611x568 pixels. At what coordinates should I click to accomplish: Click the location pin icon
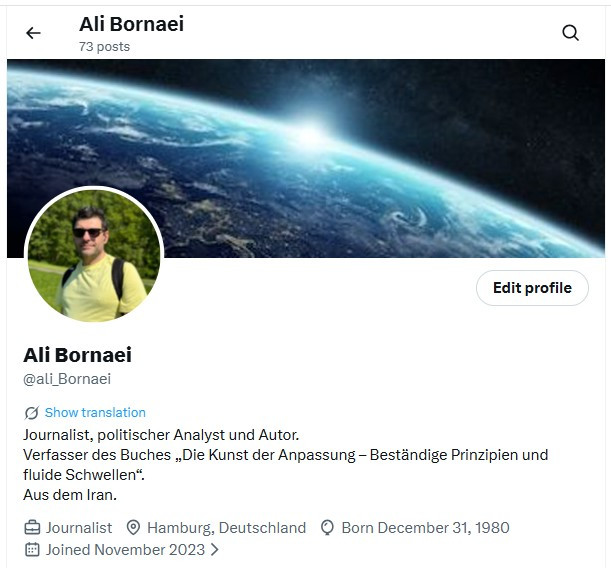point(133,528)
